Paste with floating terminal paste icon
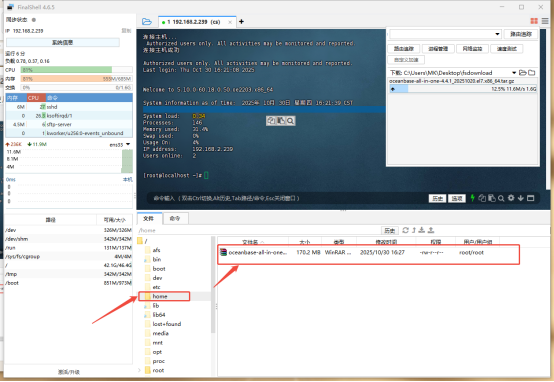 [281, 121]
